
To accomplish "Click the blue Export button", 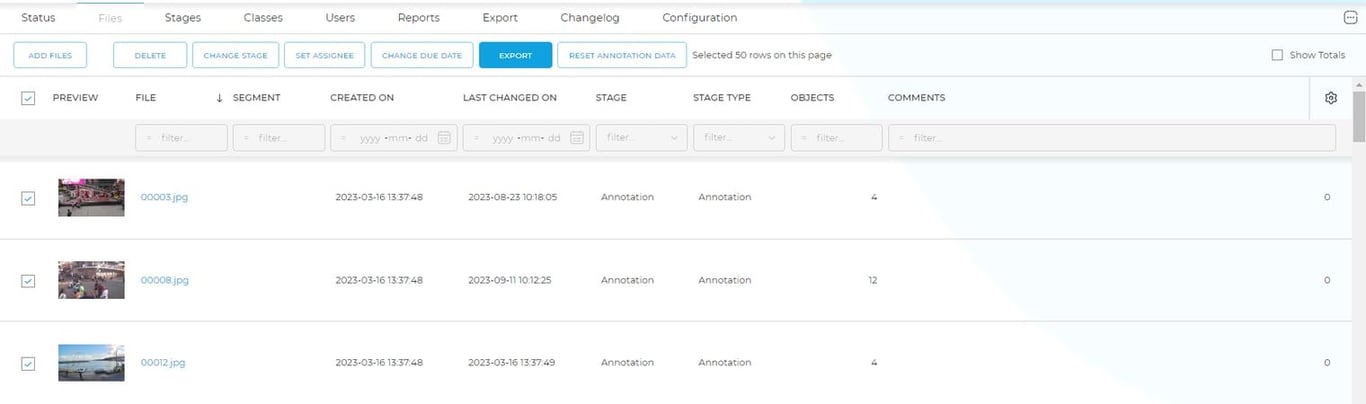I will click(x=515, y=55).
